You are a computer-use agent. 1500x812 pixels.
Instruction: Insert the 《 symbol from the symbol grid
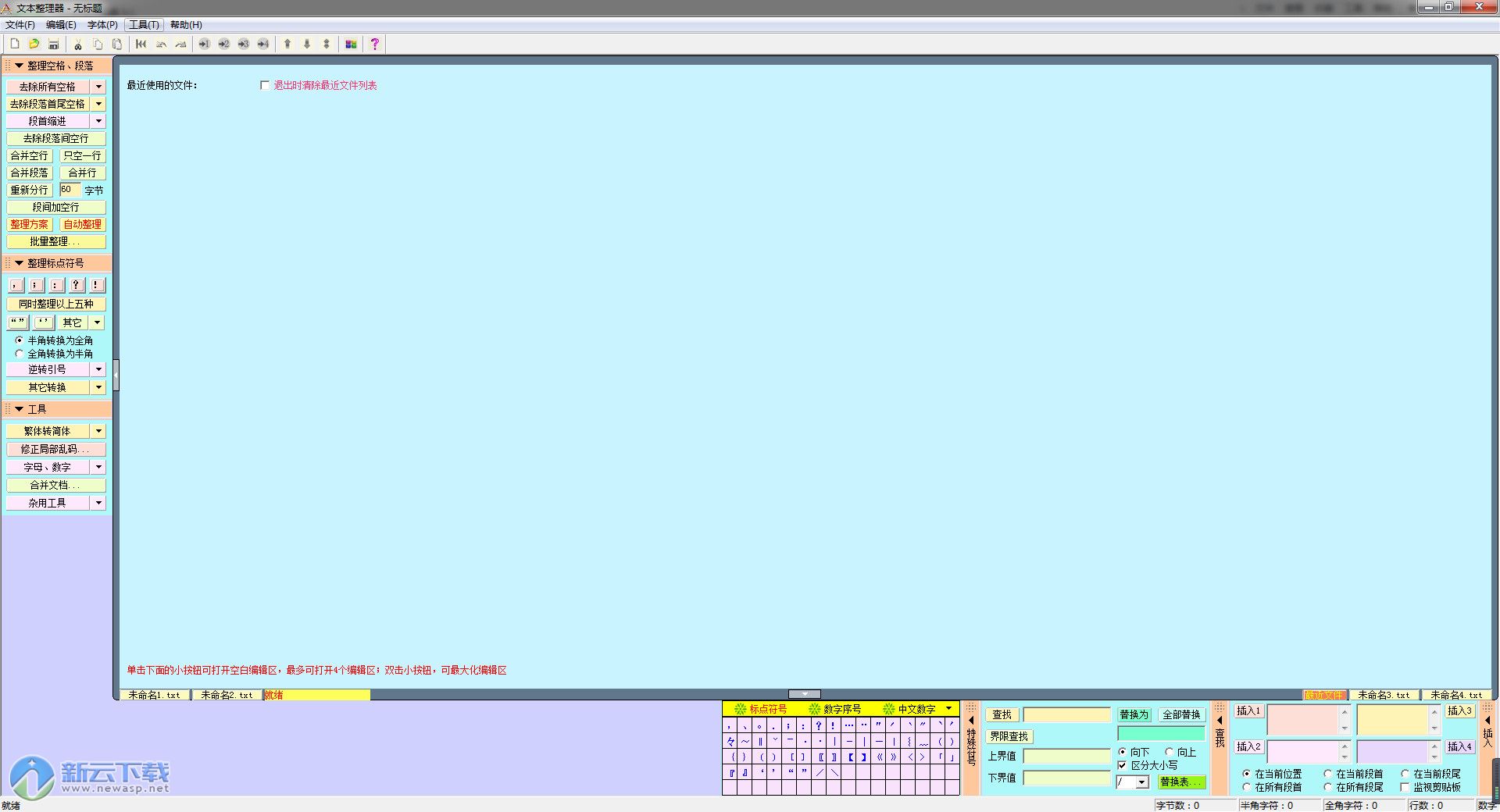click(x=880, y=757)
